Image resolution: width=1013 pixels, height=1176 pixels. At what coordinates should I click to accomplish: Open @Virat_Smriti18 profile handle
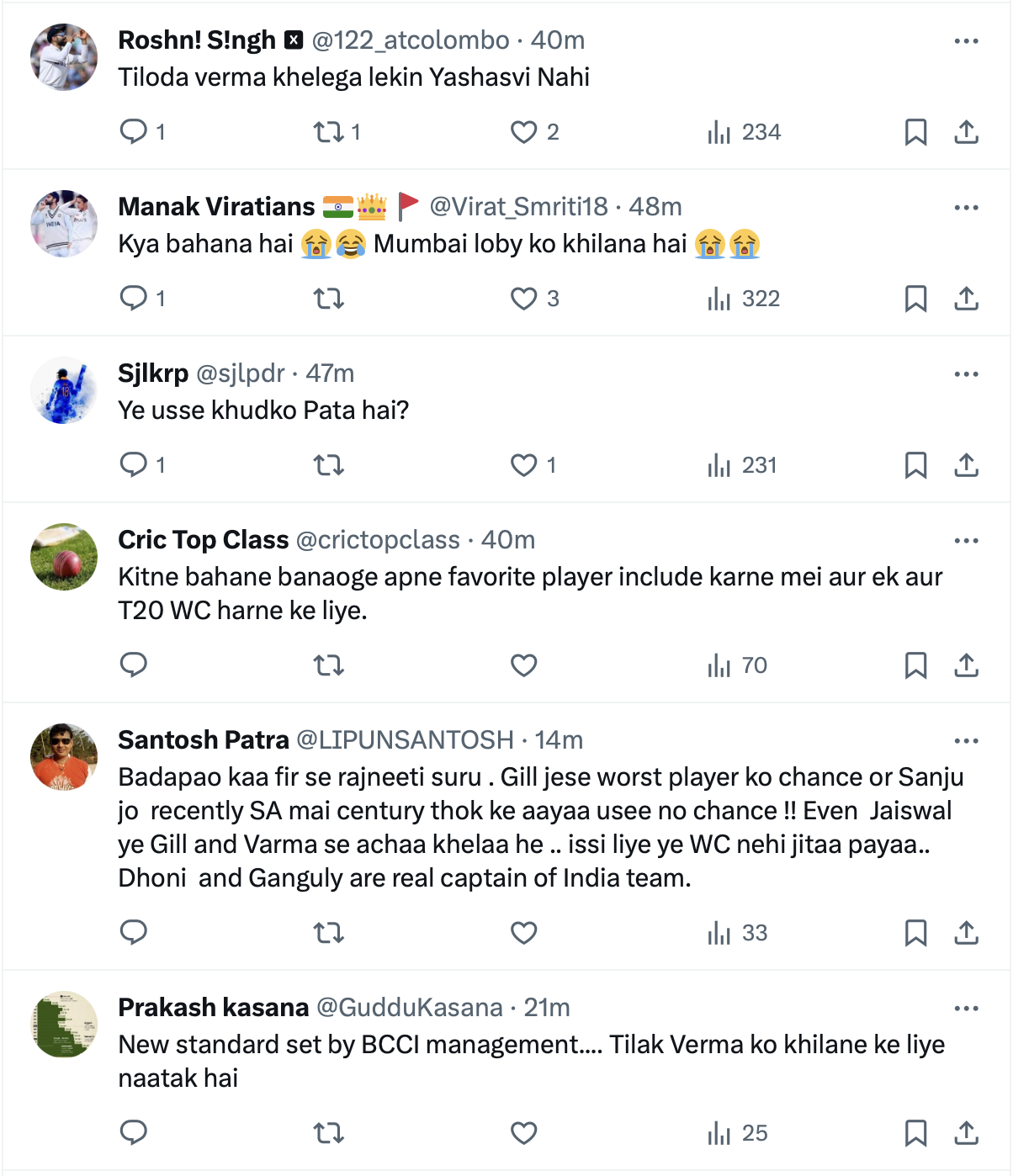(518, 207)
